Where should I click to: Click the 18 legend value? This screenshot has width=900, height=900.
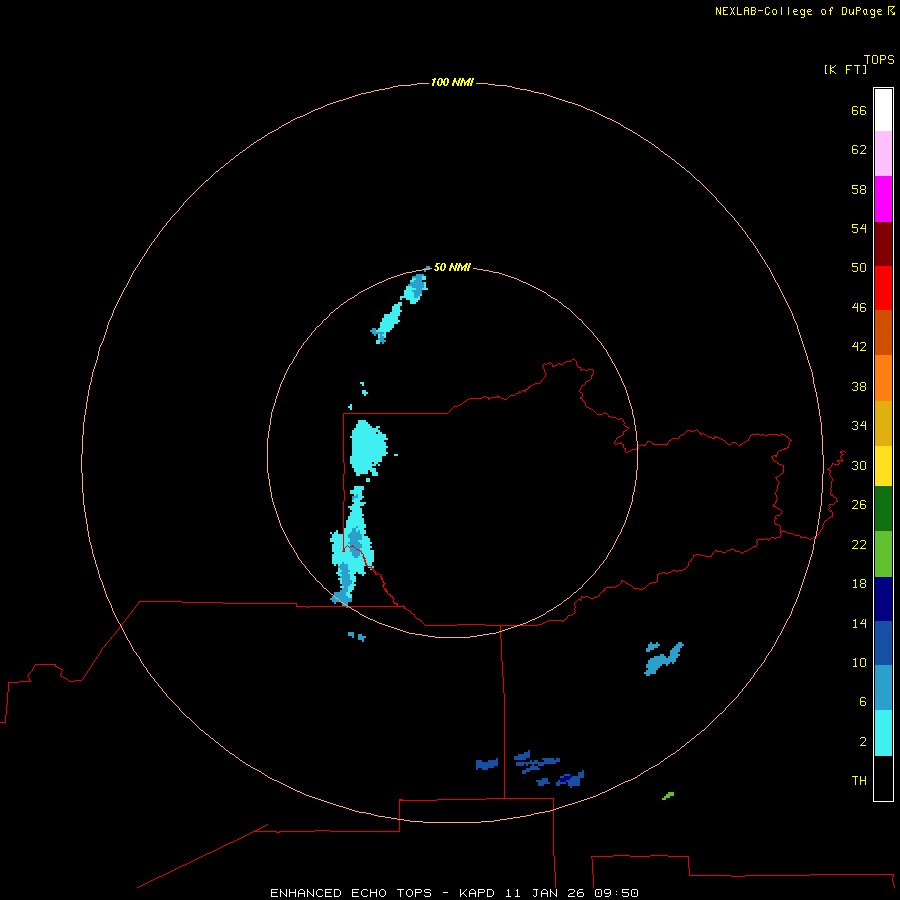pyautogui.click(x=859, y=584)
